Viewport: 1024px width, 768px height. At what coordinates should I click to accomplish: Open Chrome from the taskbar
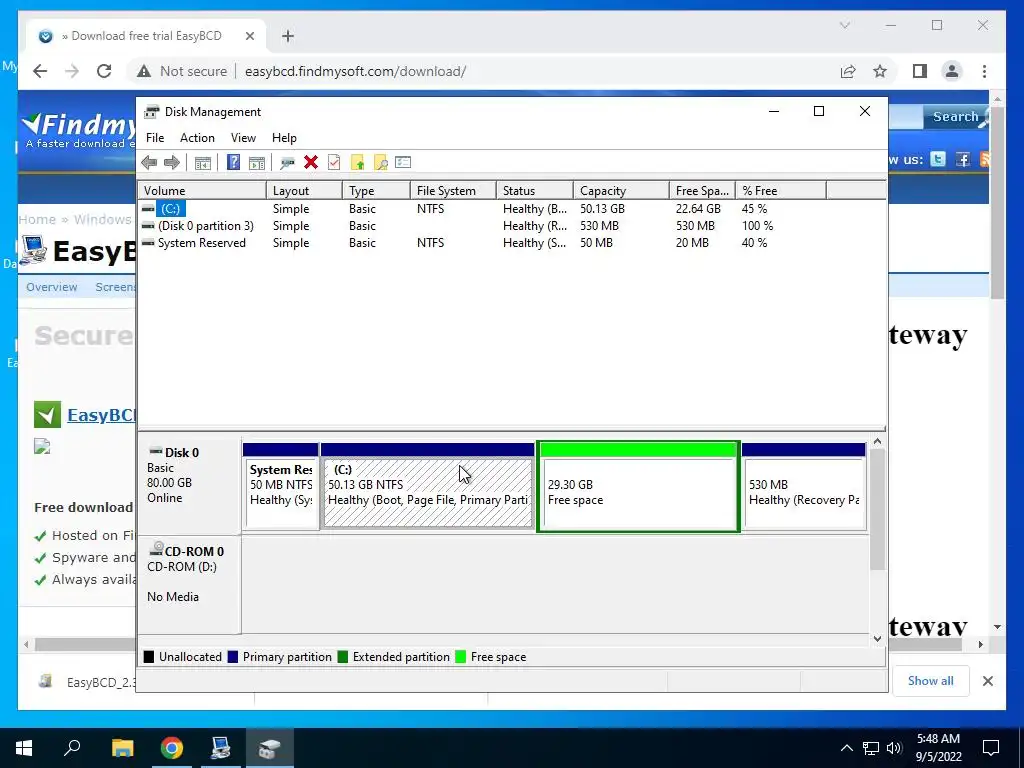pyautogui.click(x=172, y=748)
